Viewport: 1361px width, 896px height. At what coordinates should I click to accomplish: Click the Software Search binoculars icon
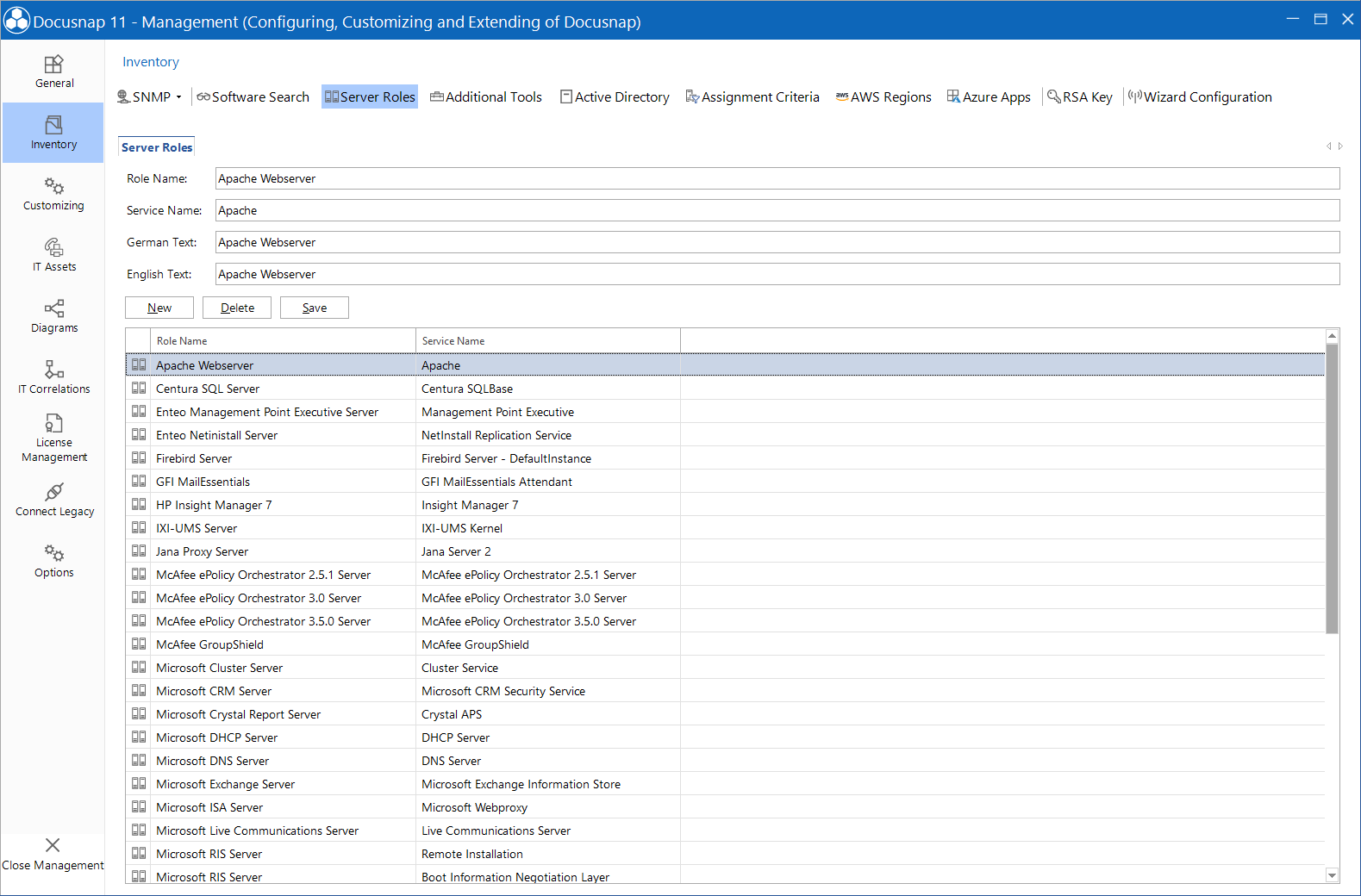click(203, 96)
